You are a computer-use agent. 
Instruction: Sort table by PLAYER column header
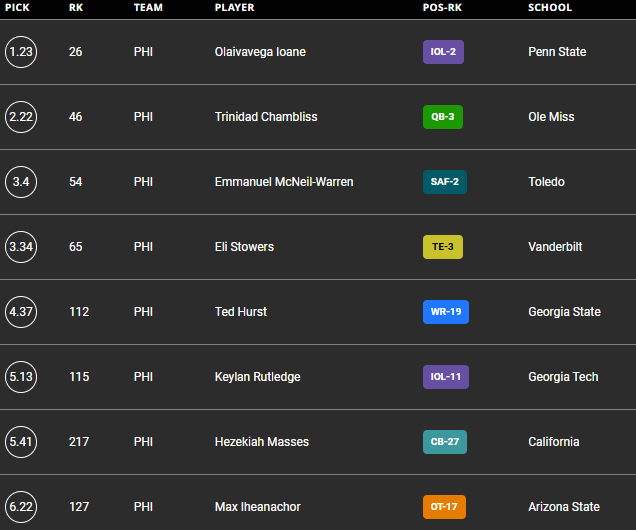(234, 8)
